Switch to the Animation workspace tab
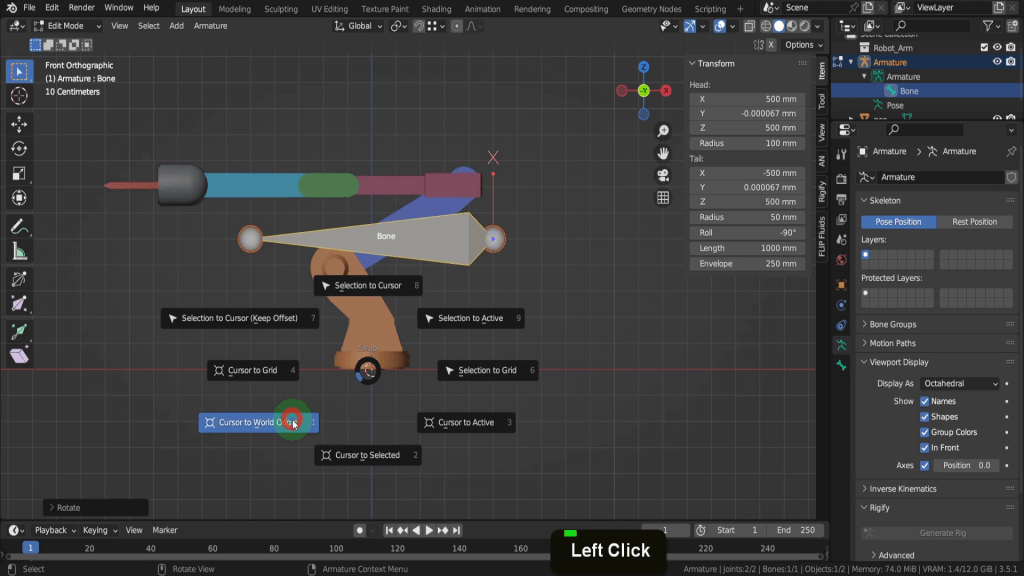Screen dimensions: 1024x576 (483, 9)
